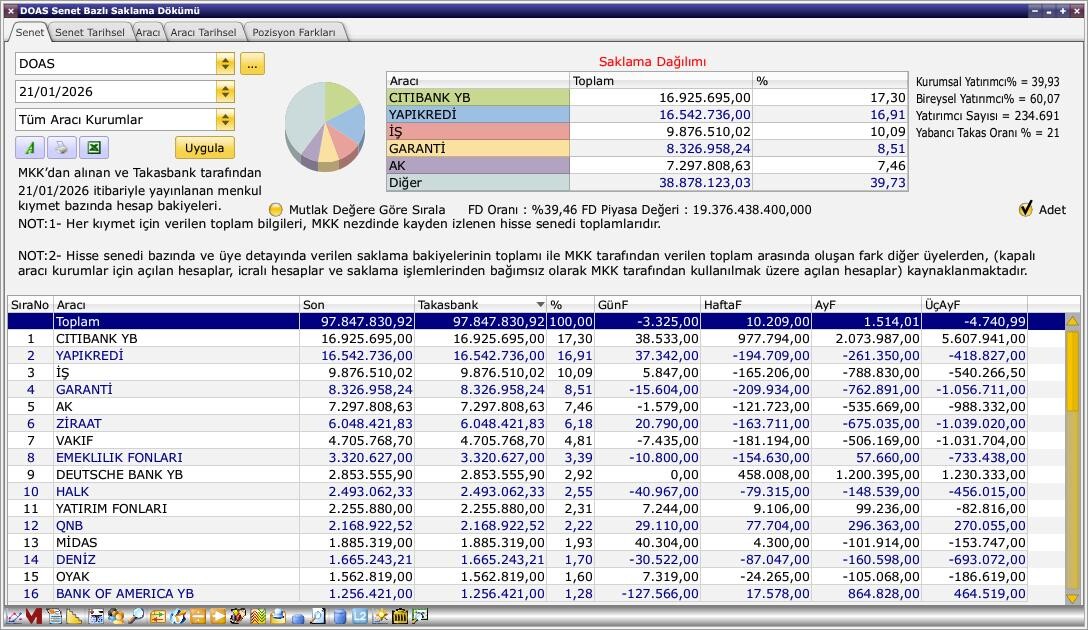Click the red M icon in bottom toolbar
Image resolution: width=1088 pixels, height=630 pixels.
34,616
